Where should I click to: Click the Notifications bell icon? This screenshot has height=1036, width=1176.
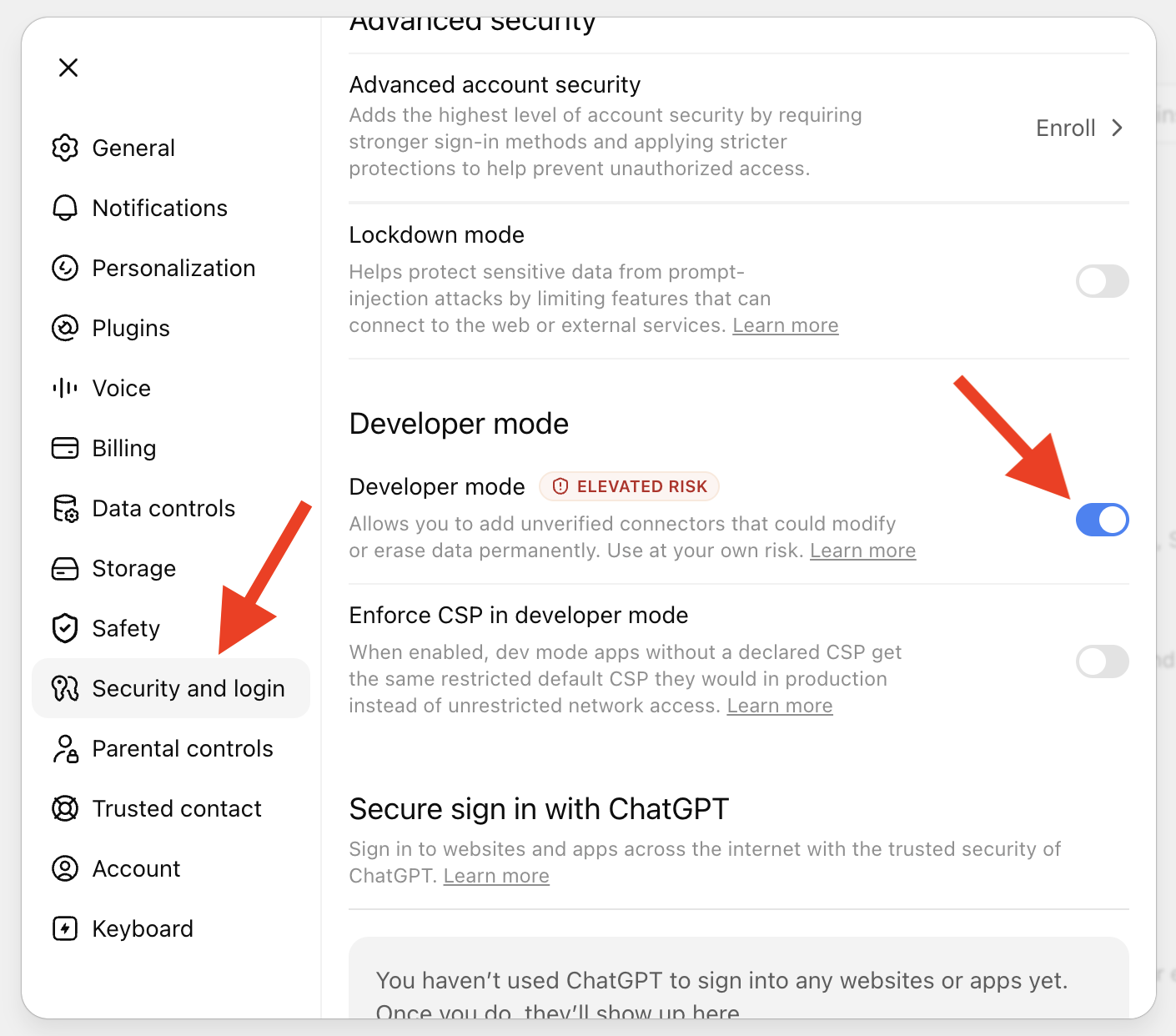(x=65, y=208)
